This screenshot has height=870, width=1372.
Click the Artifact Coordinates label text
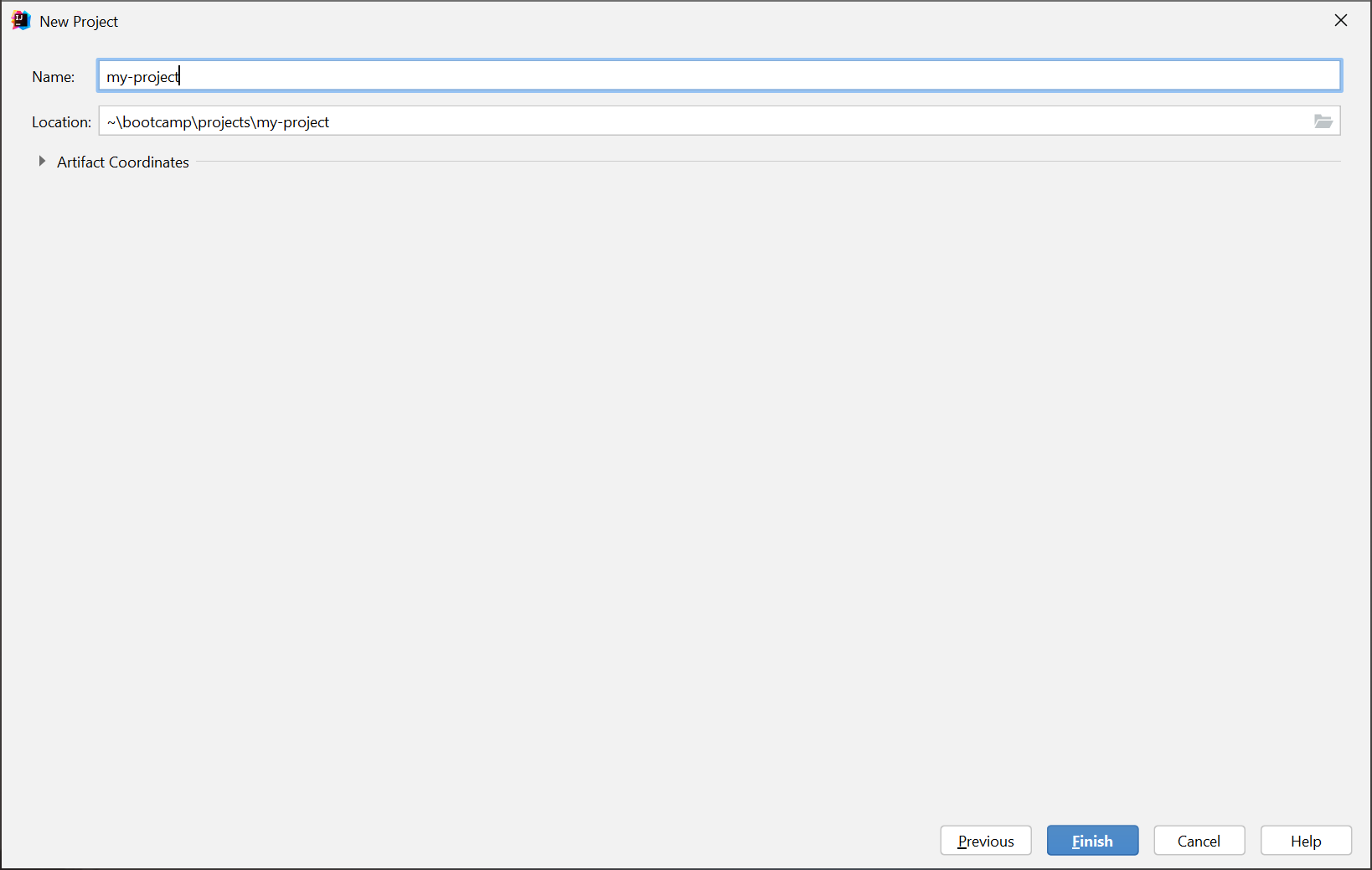[123, 162]
